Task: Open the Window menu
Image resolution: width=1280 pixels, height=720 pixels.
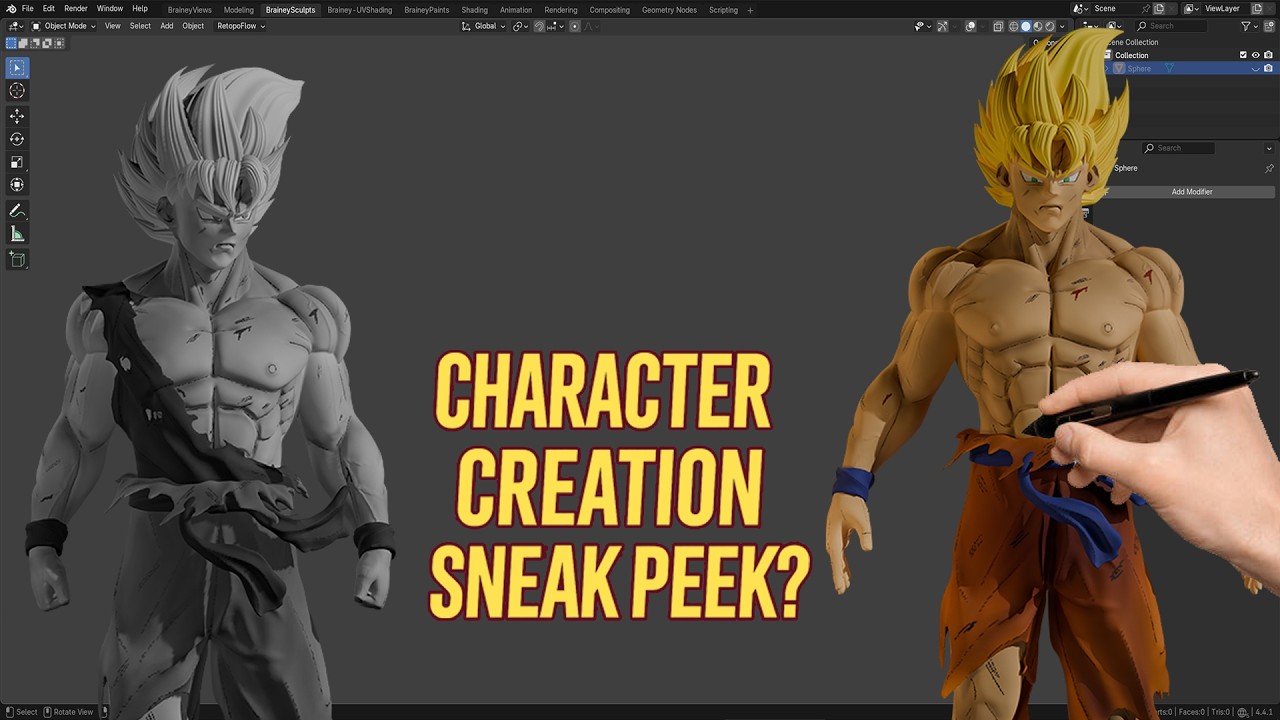Action: tap(110, 9)
